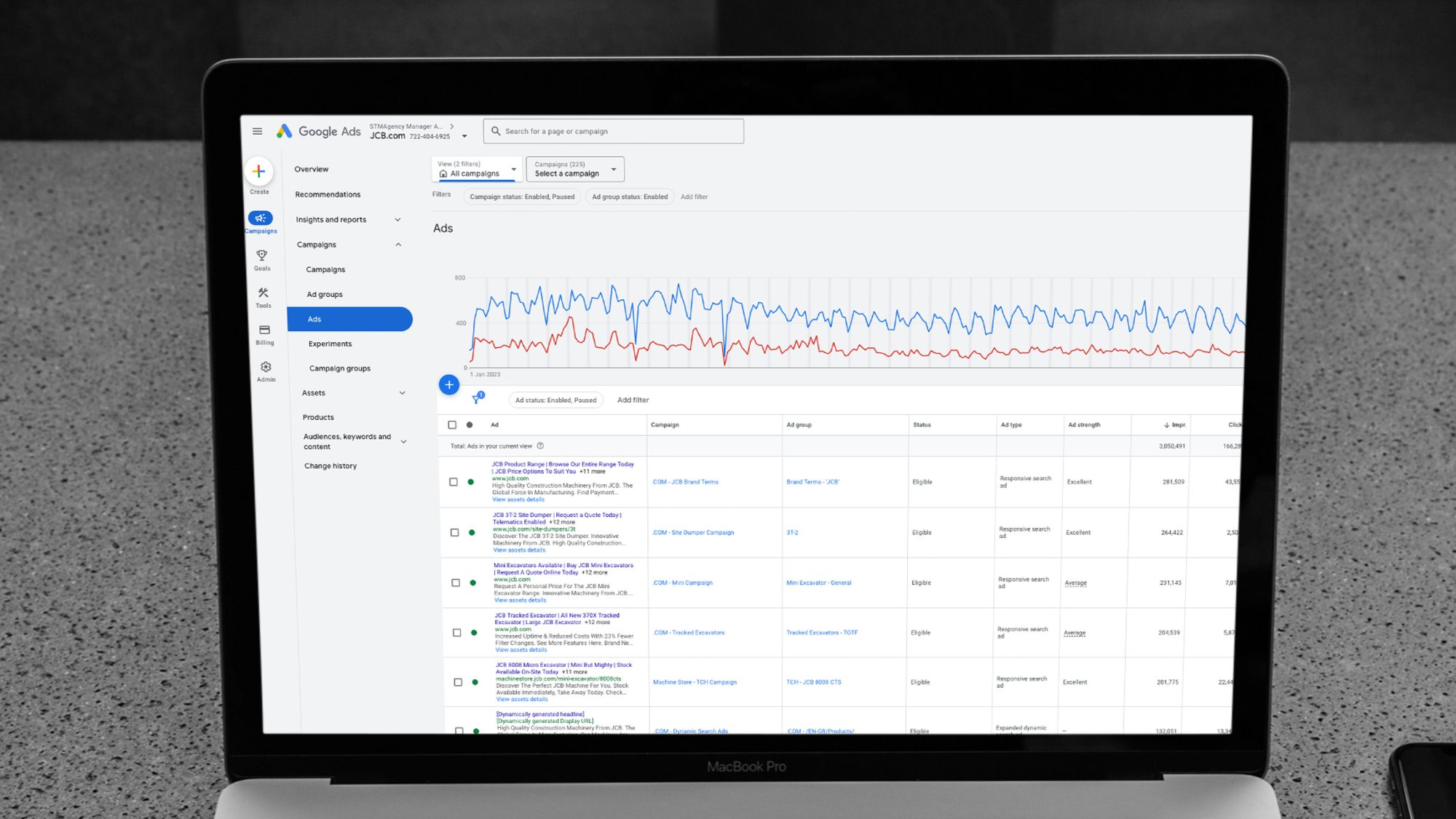Open .COM - JCB Brand Terms campaign link
This screenshot has height=819, width=1456.
tap(685, 482)
